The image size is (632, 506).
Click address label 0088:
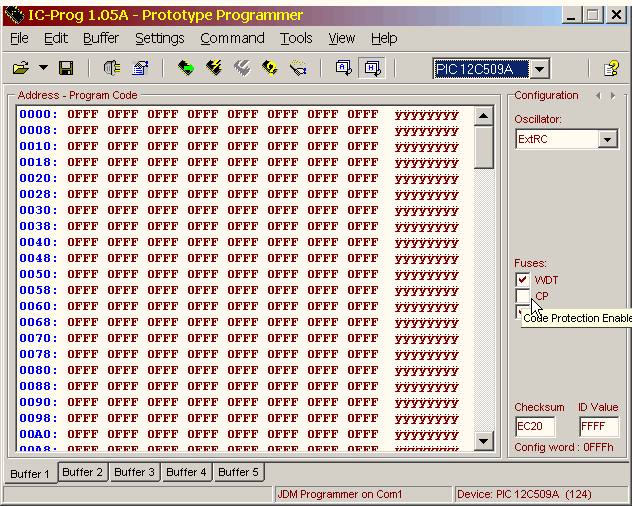pyautogui.click(x=38, y=386)
